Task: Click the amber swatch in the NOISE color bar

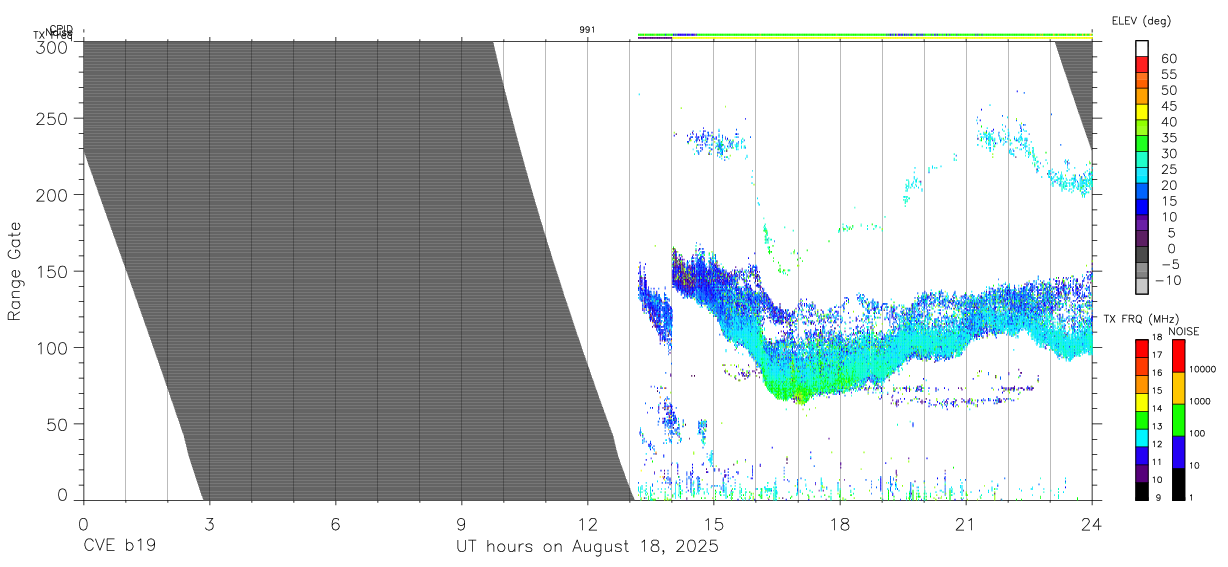Action: pyautogui.click(x=1178, y=388)
